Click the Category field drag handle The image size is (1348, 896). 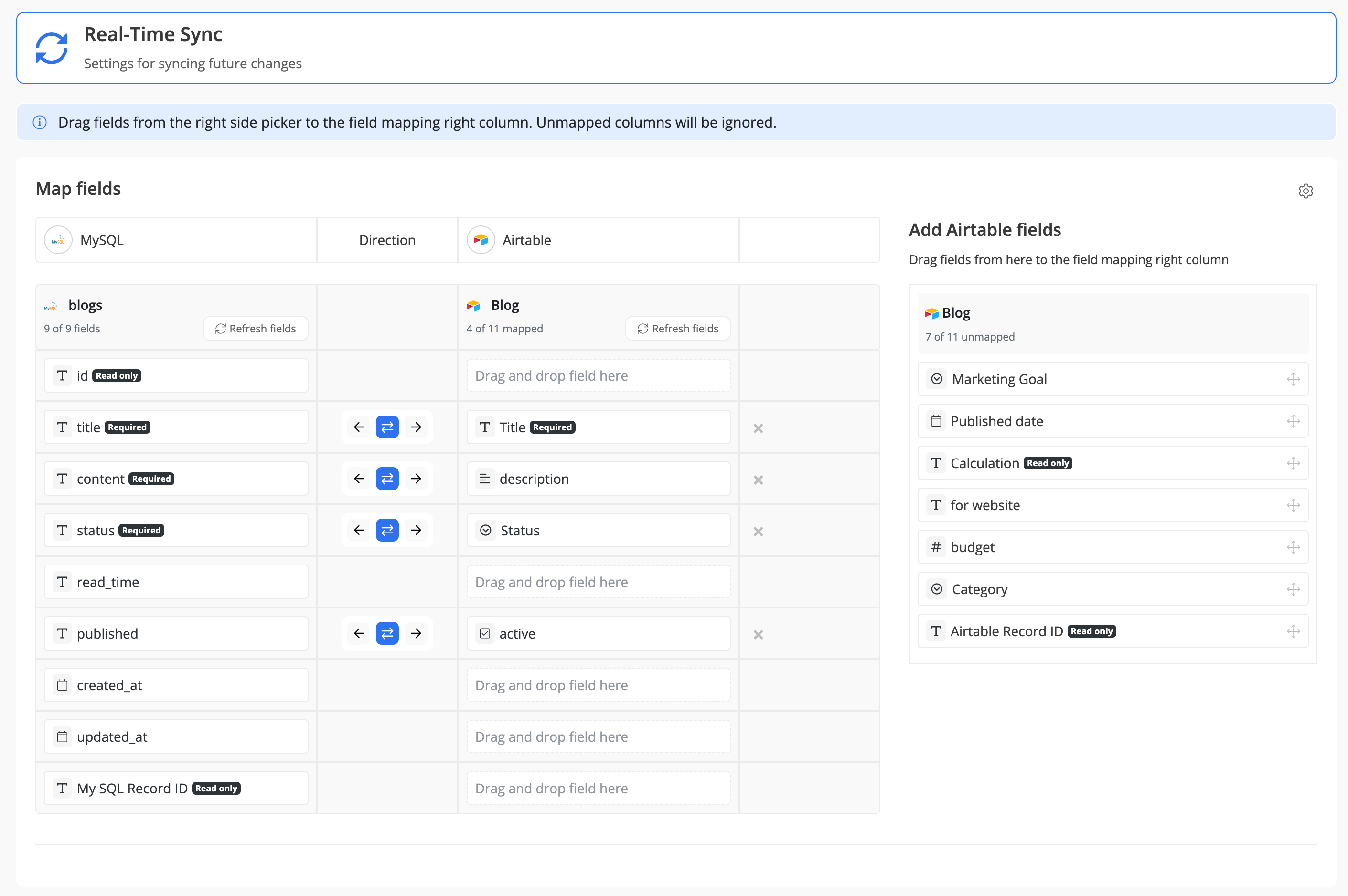point(1293,589)
